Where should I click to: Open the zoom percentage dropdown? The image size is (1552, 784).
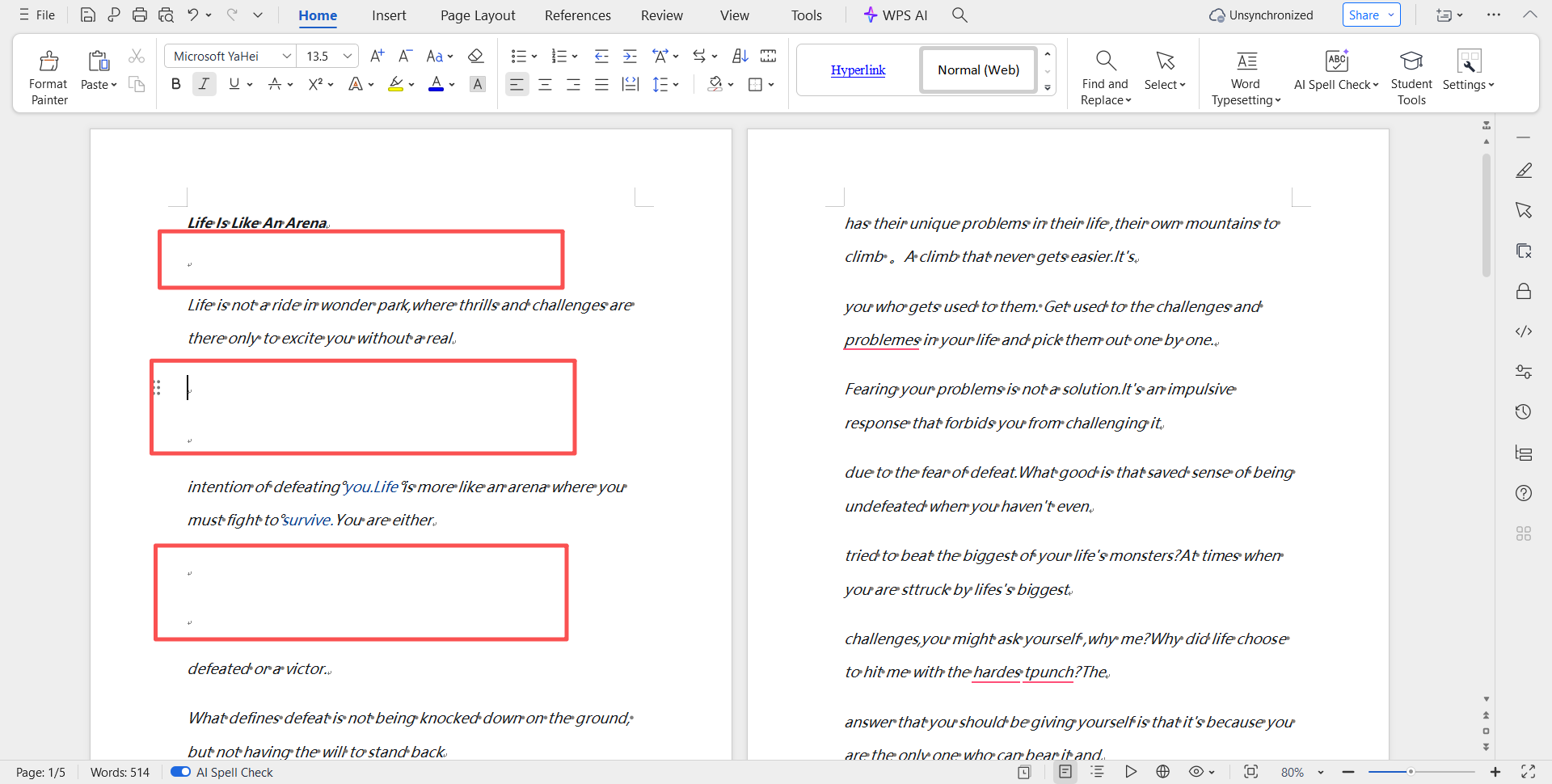1321,773
